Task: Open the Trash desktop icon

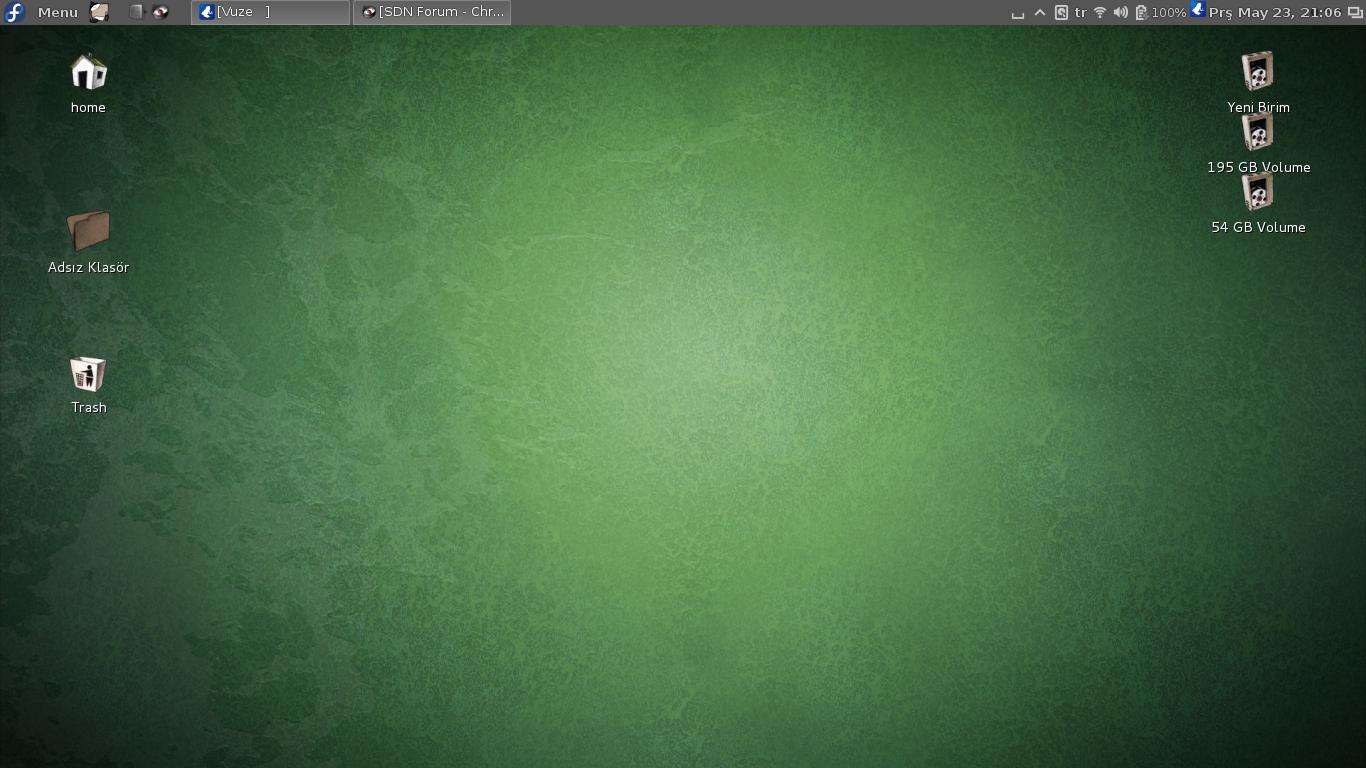Action: point(88,373)
